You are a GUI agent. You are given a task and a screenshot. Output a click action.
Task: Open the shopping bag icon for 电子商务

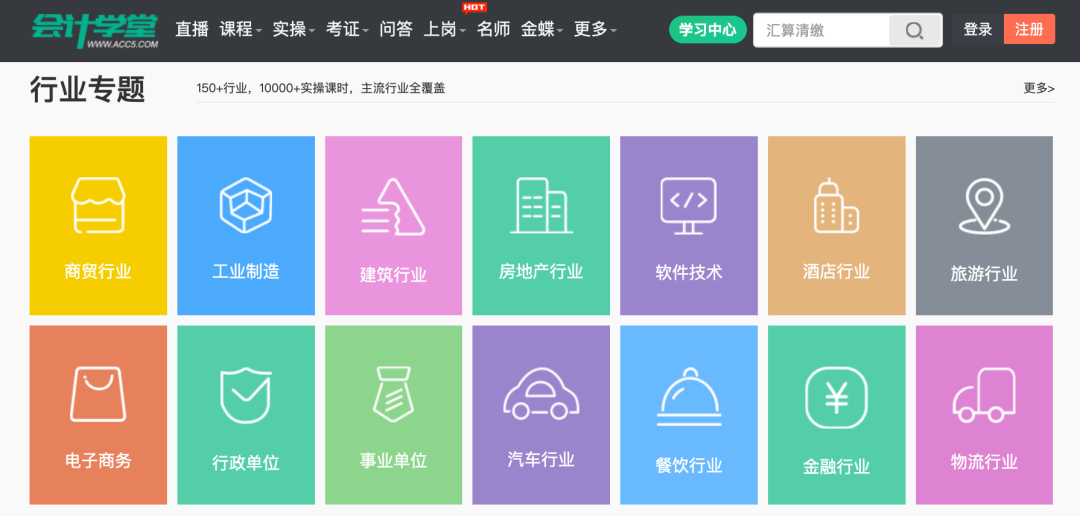98,394
